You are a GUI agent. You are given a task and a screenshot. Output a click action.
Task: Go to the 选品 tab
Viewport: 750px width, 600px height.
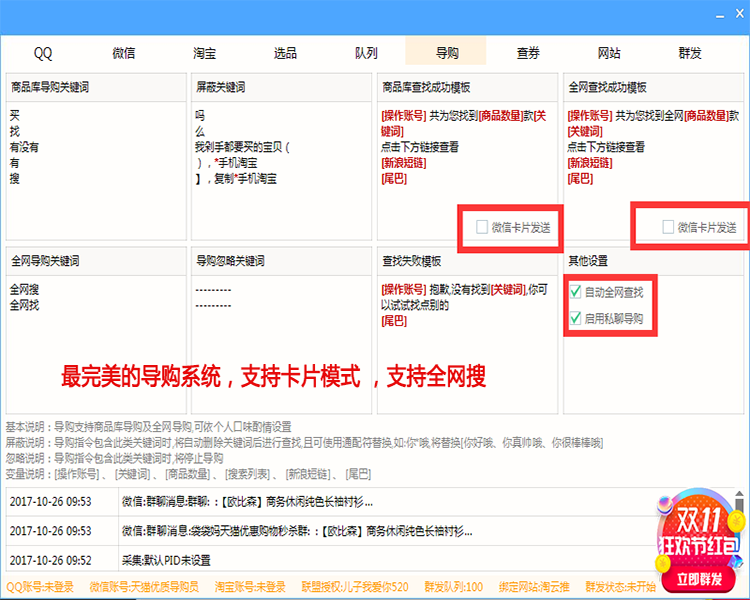(x=285, y=53)
